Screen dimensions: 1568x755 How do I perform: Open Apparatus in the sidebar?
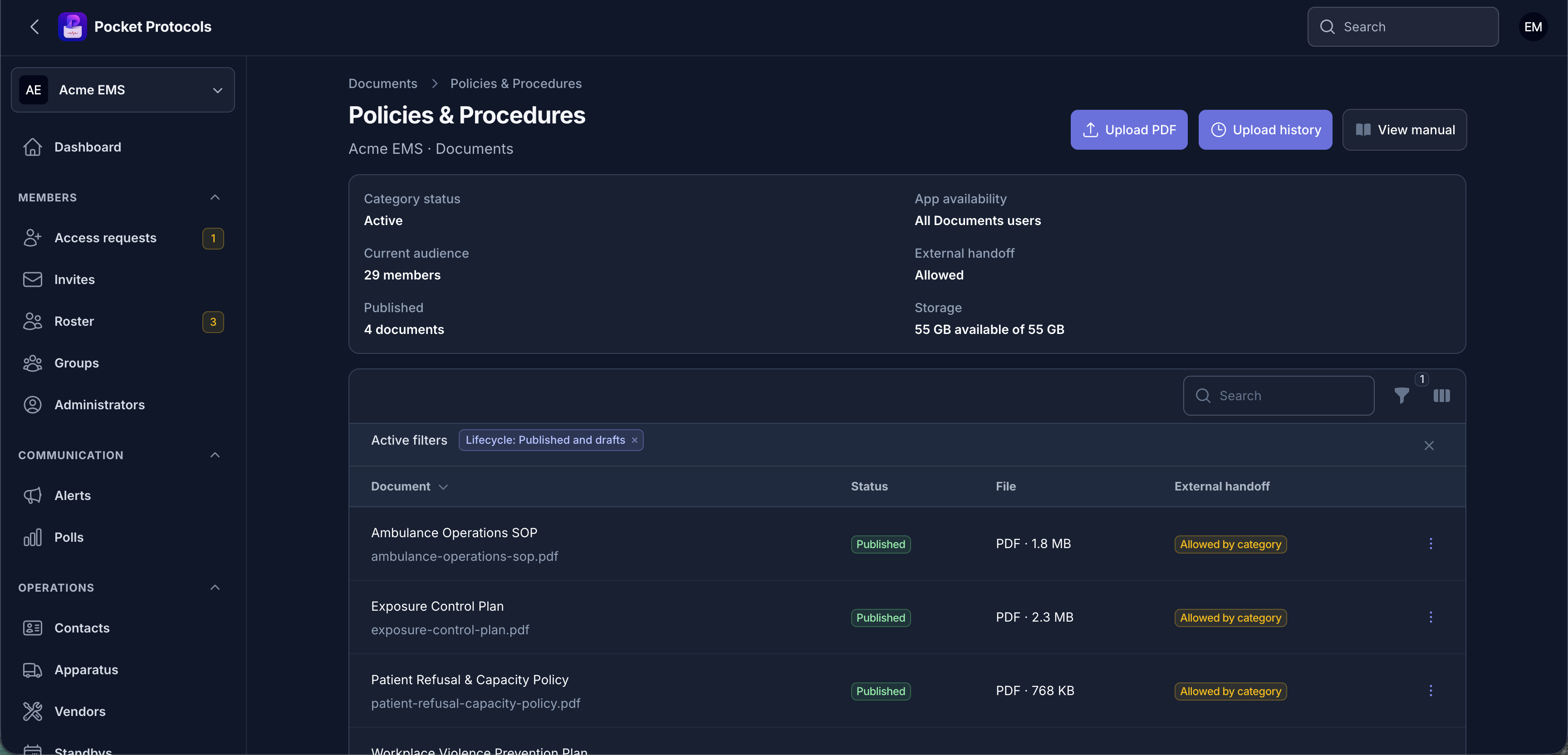[x=123, y=670]
